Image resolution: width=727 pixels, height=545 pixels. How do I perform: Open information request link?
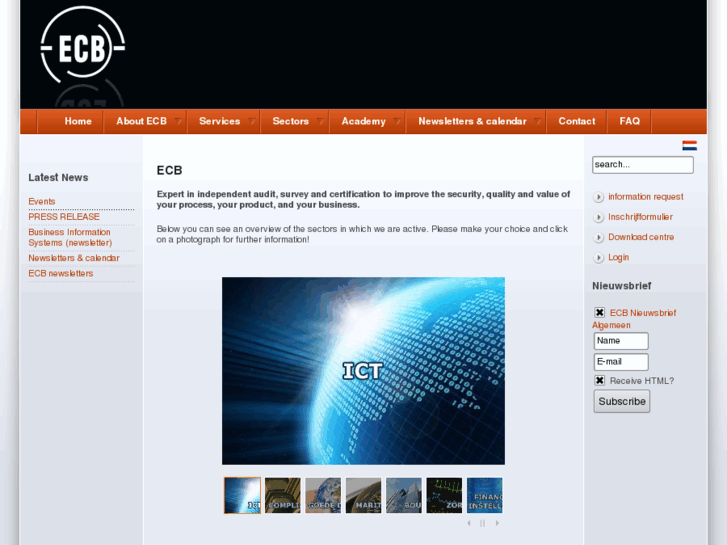pos(646,197)
